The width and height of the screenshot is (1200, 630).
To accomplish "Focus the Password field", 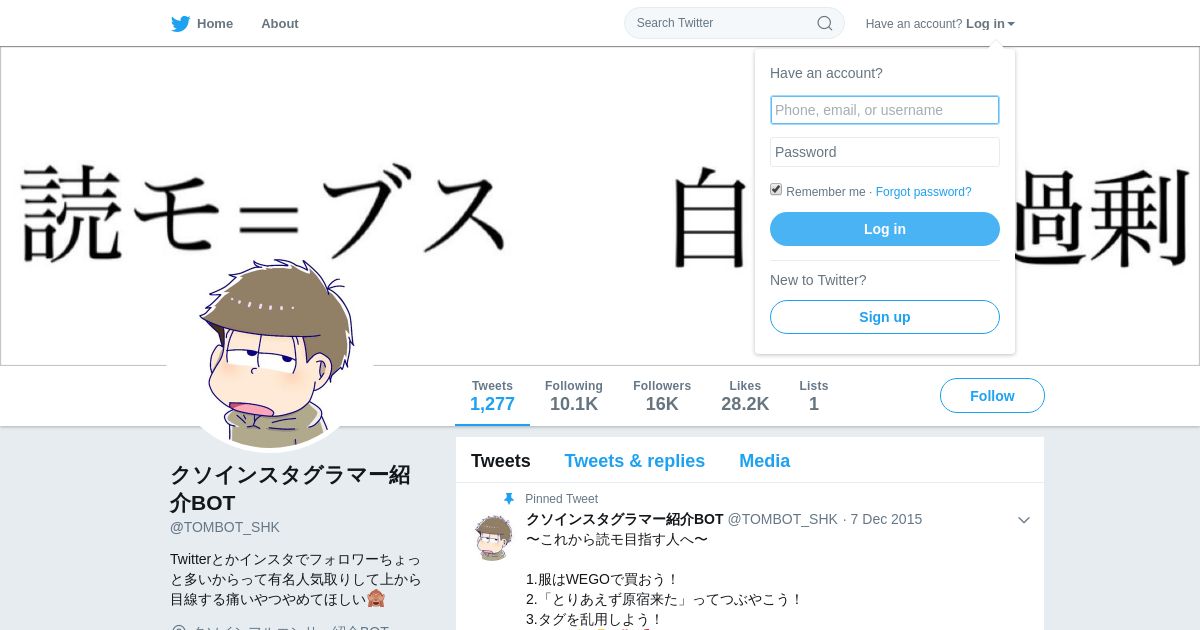I will 885,152.
